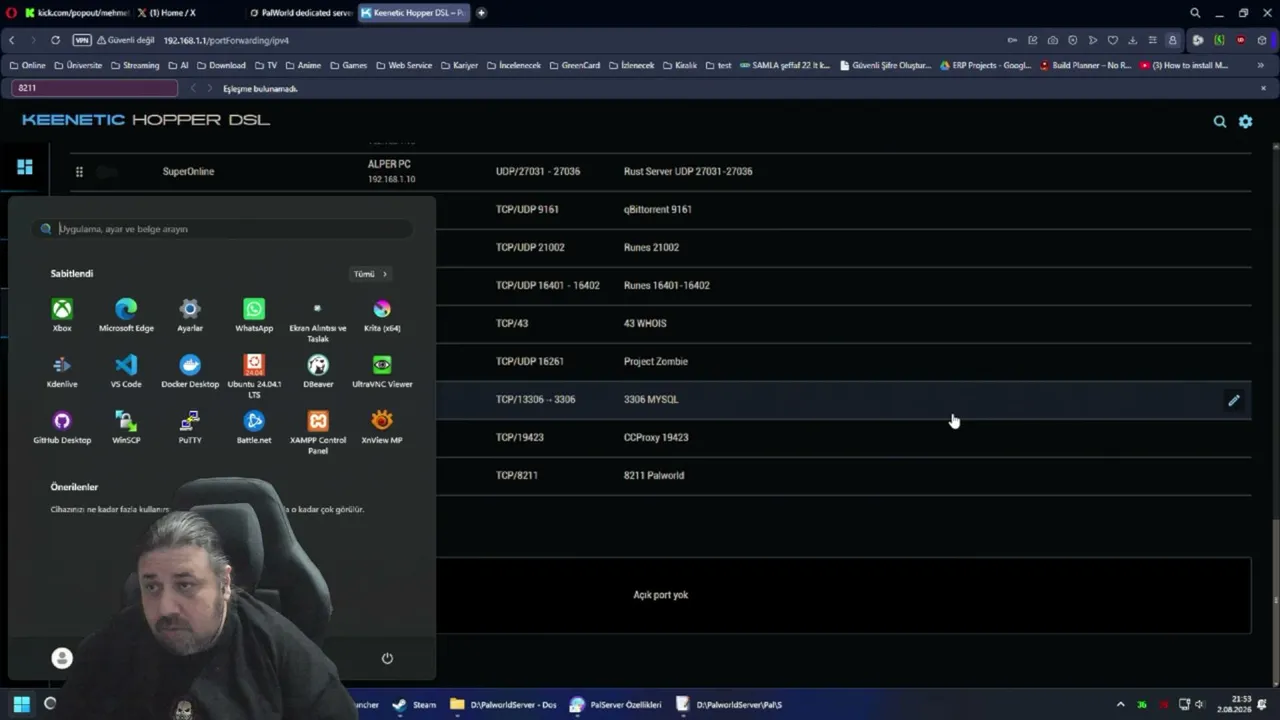Open GitHub Desktop from the Start menu
This screenshot has width=1280, height=720.
coord(62,426)
